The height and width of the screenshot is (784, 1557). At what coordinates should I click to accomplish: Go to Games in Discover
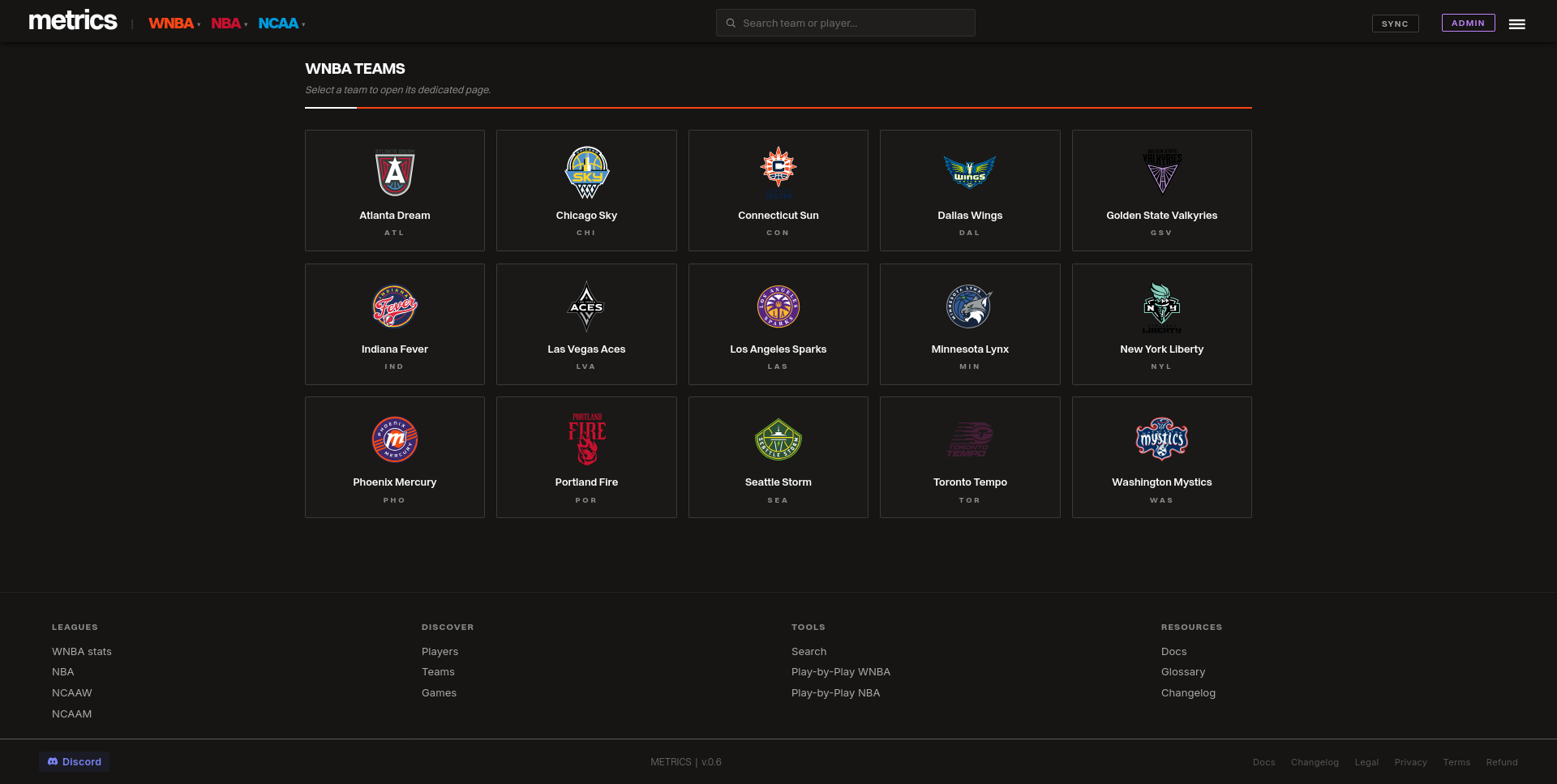439,692
